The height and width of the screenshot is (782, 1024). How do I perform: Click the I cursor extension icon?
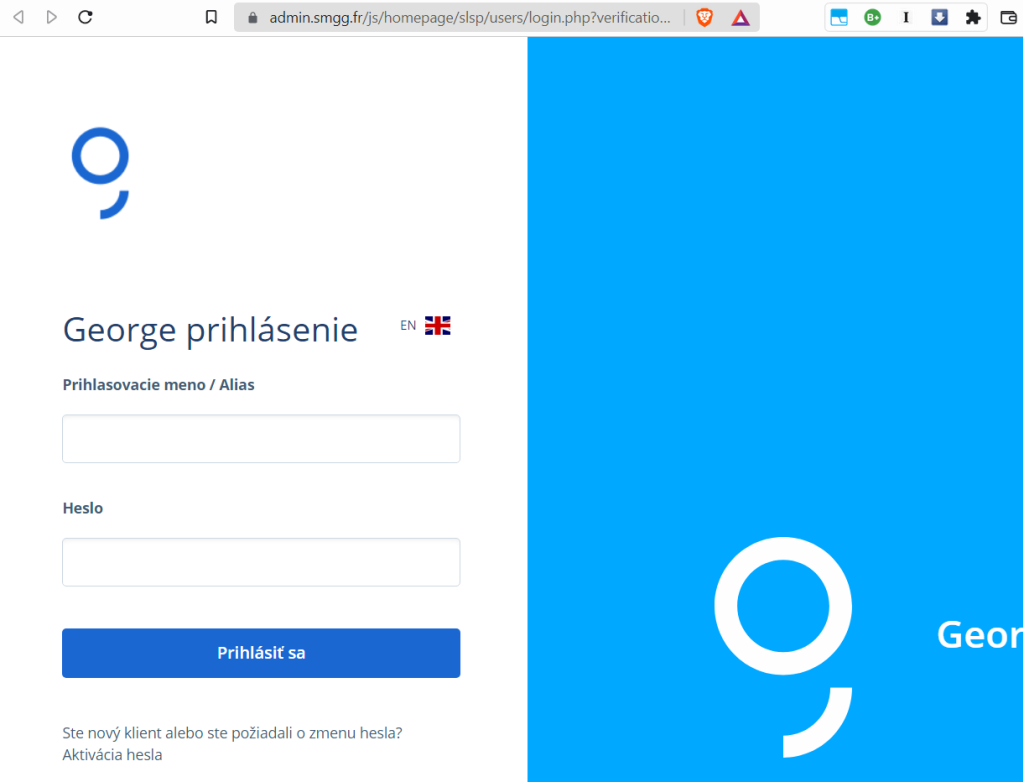click(906, 18)
